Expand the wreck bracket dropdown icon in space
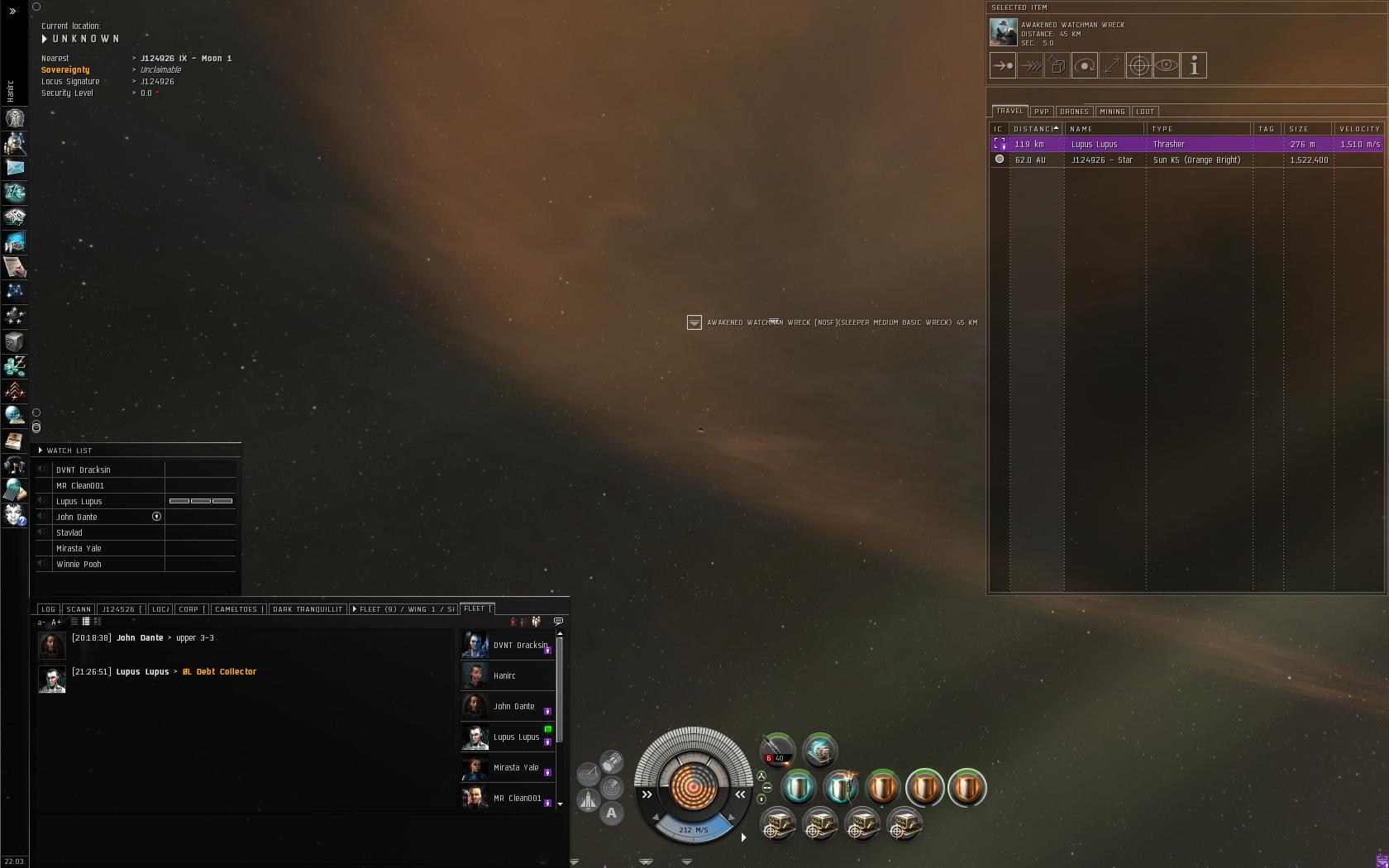This screenshot has height=868, width=1389. [694, 322]
